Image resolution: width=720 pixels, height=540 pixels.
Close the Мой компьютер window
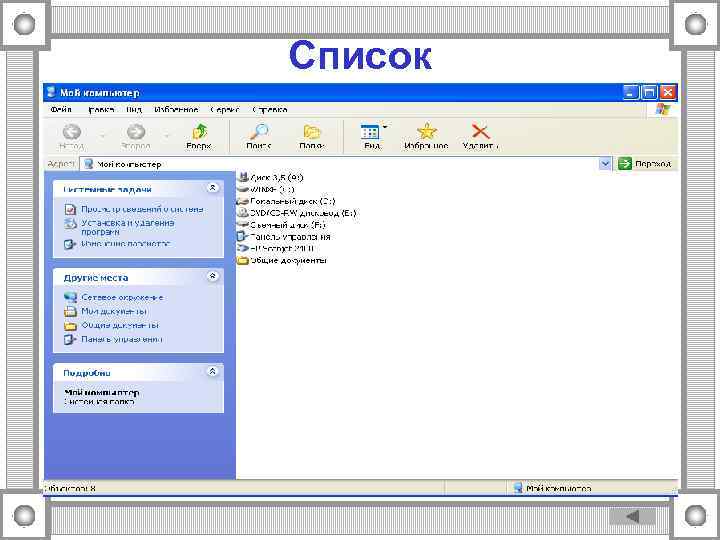pos(668,92)
